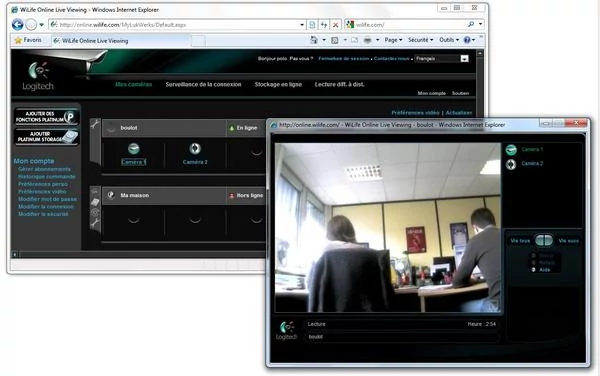Select Camera 1 icon in live viewer sidebar

coord(511,150)
